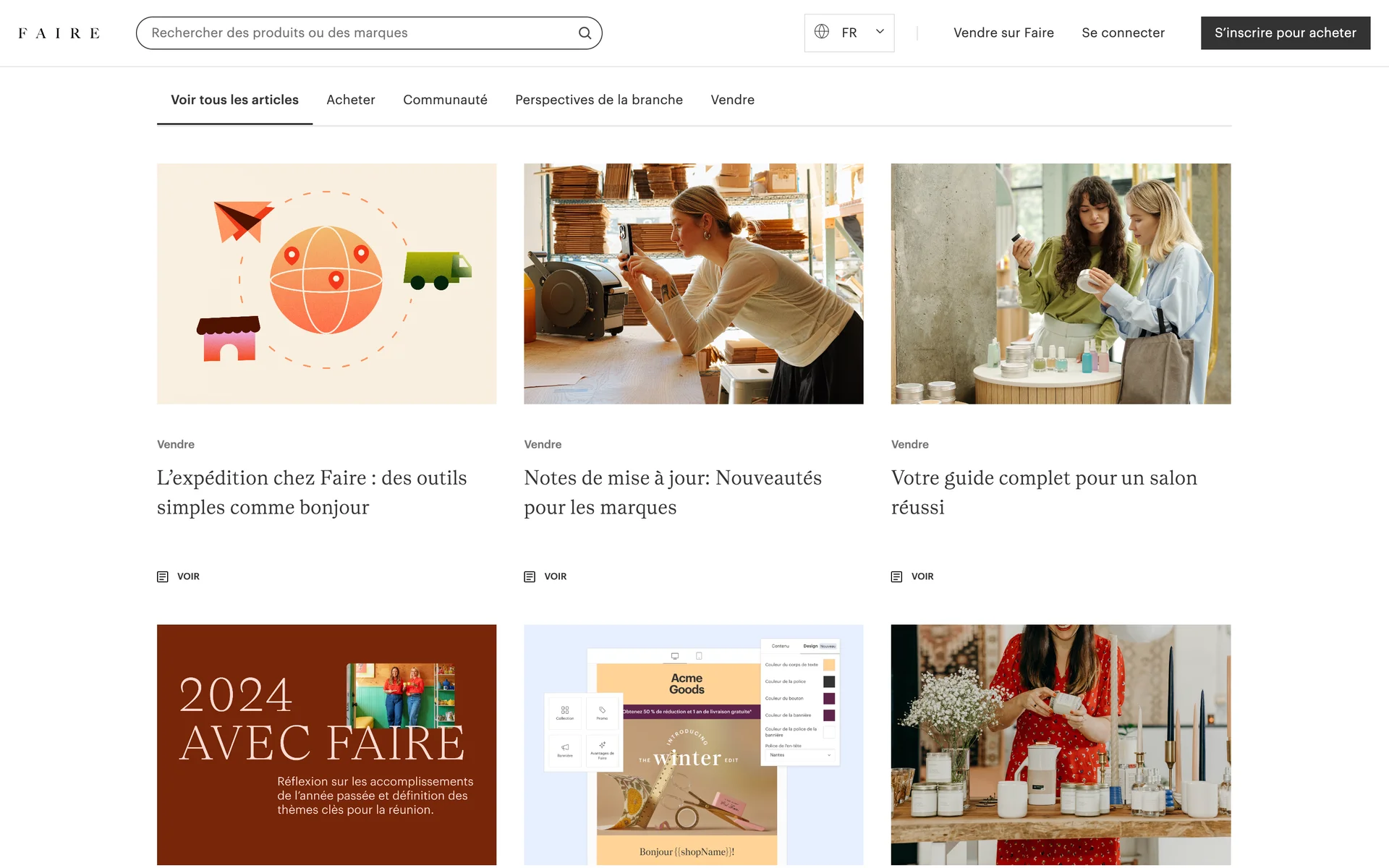The image size is (1389, 868).
Task: Open Voir tous les articles tab
Action: pos(234,100)
